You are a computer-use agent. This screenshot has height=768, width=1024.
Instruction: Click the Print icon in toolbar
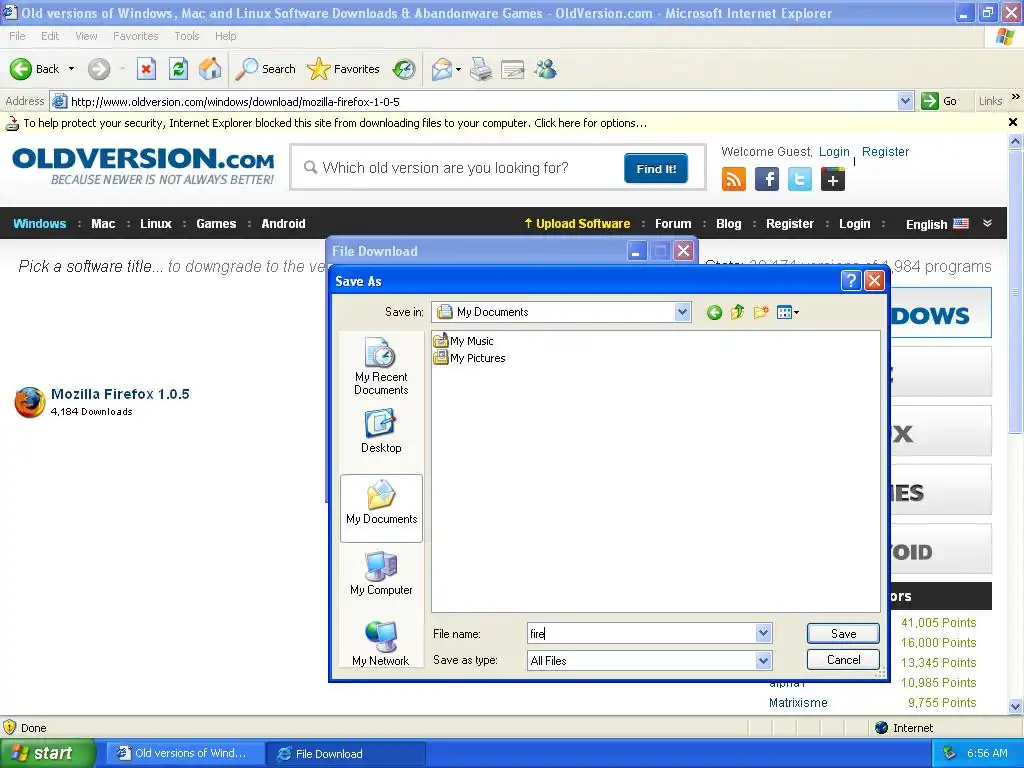tap(481, 69)
